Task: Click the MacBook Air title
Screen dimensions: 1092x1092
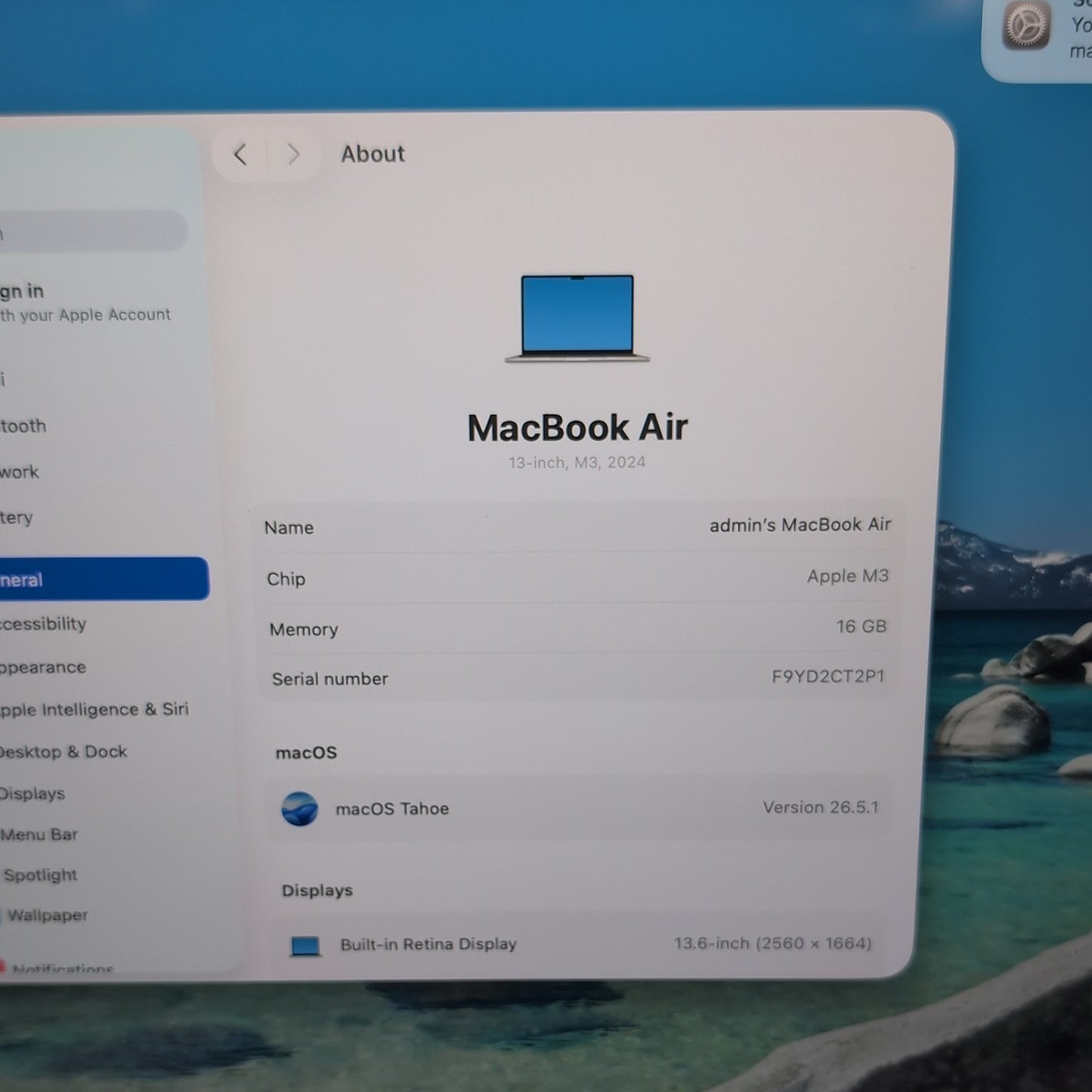Action: click(x=577, y=428)
